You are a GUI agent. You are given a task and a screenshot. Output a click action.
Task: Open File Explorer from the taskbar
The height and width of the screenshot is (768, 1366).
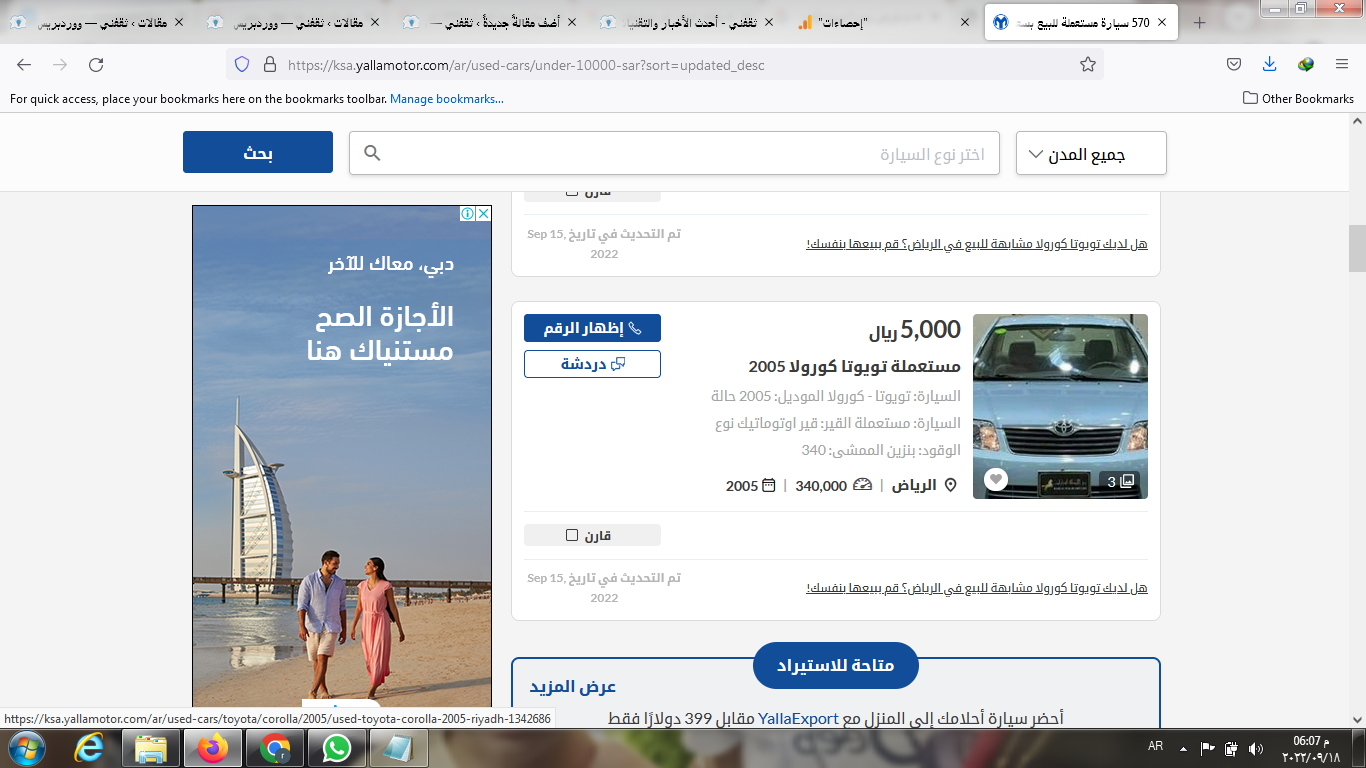pos(151,748)
